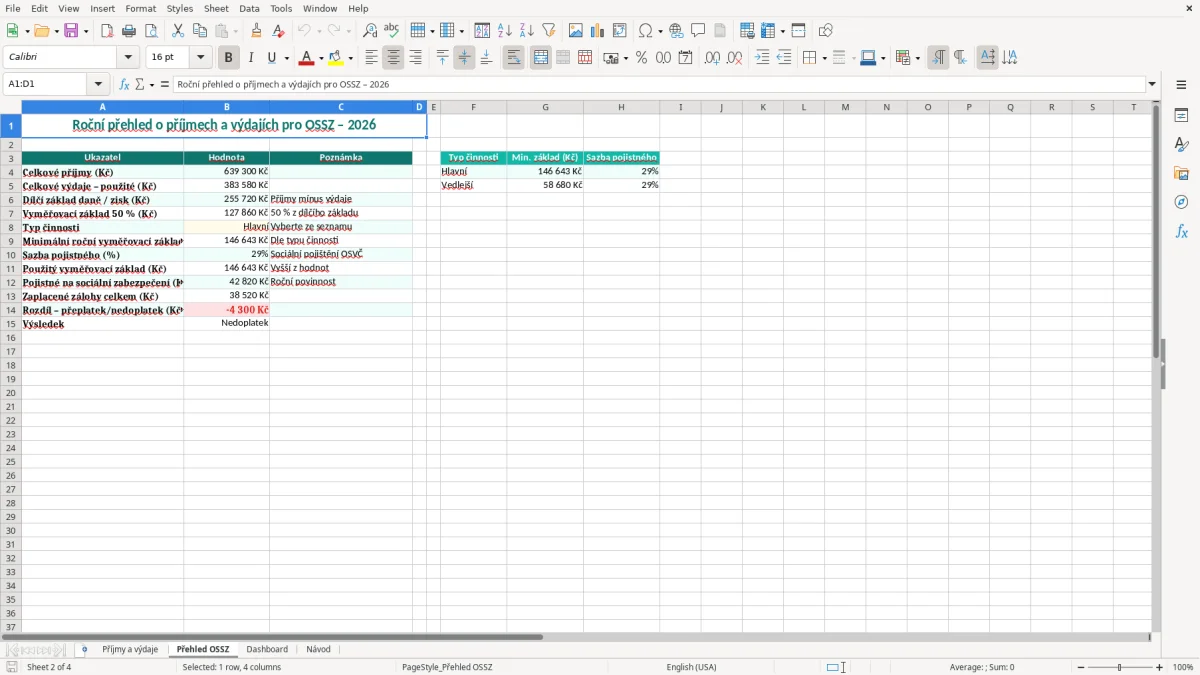The image size is (1200, 675).
Task: Open the Sidebar Functions panel
Action: coord(1181,231)
